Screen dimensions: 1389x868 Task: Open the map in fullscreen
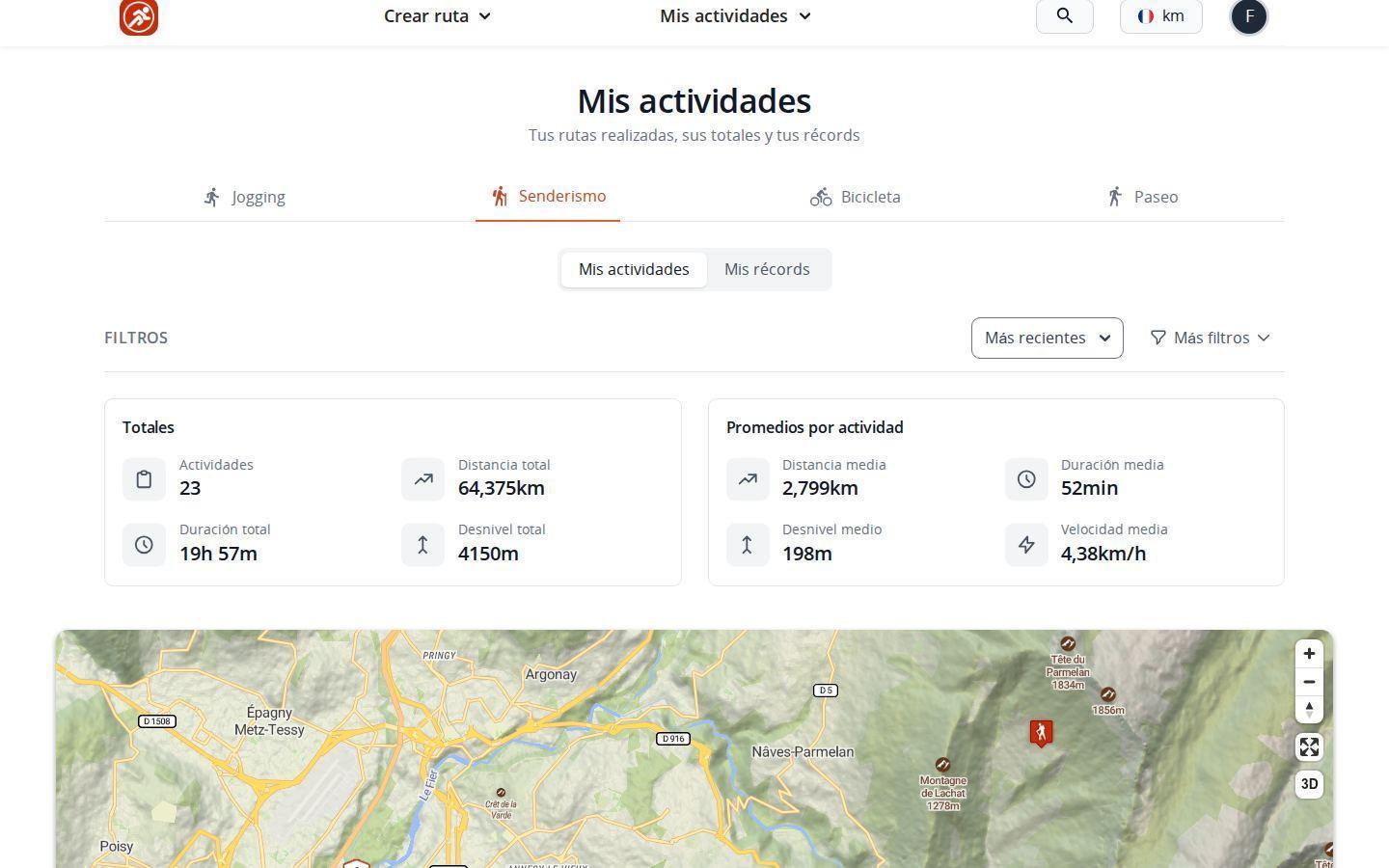click(x=1309, y=747)
